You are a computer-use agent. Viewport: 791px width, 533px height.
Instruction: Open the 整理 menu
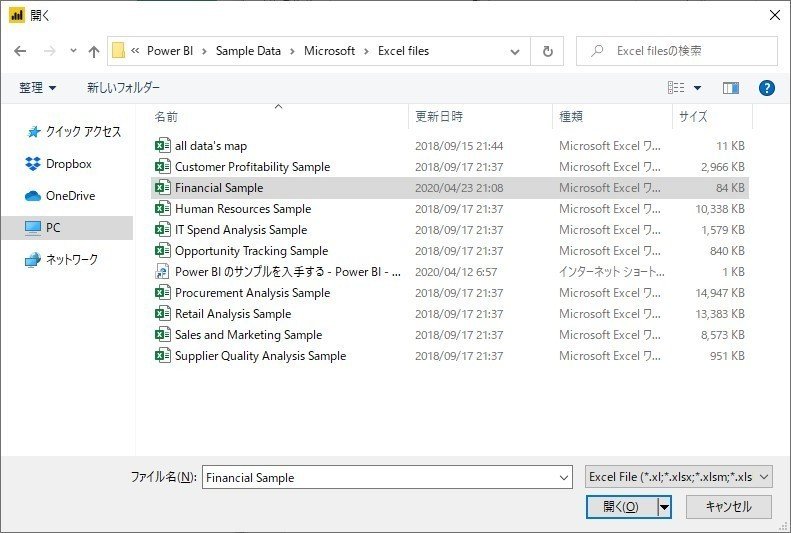[37, 88]
